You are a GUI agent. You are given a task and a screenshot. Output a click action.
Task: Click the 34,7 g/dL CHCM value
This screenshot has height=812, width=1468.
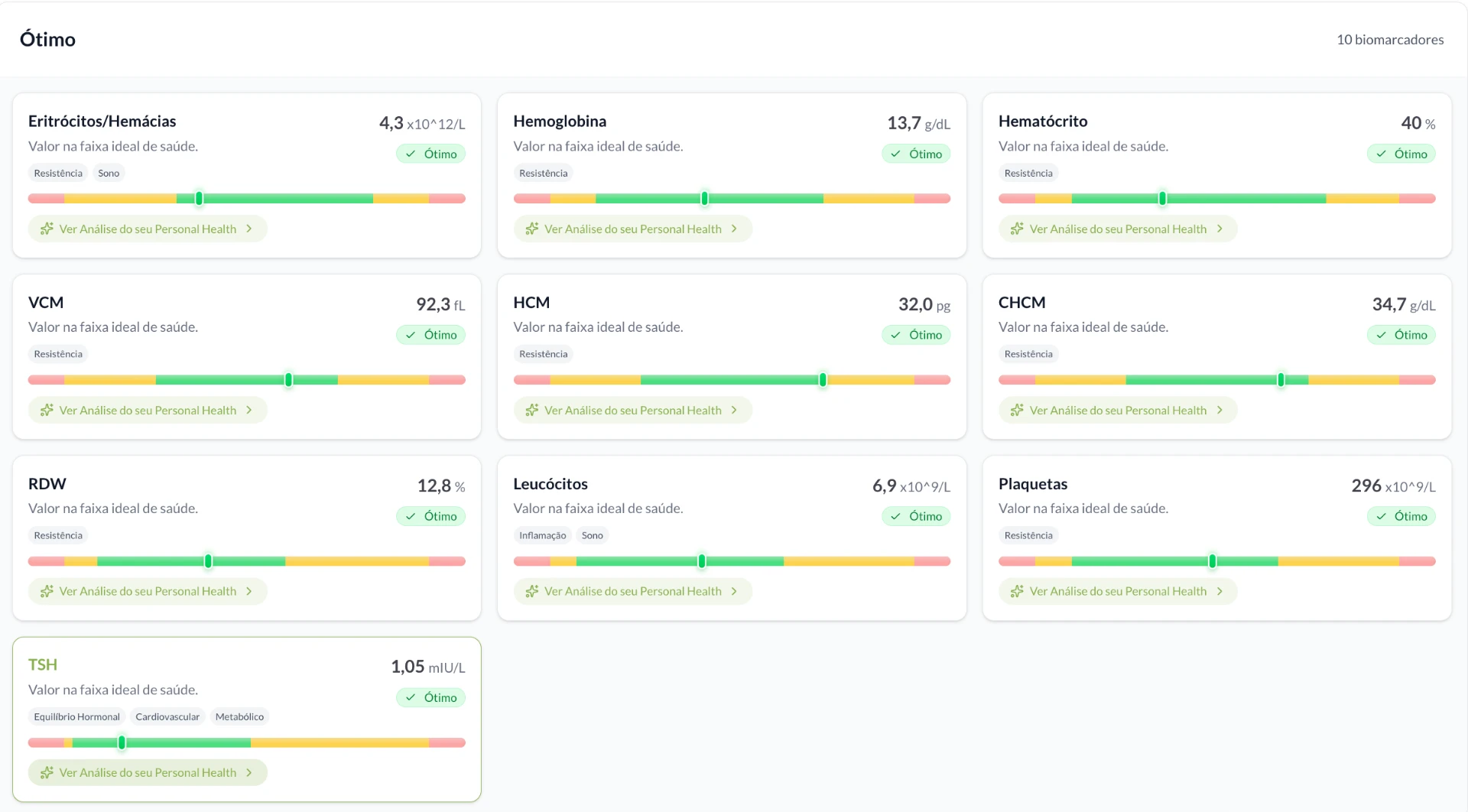pos(1404,304)
